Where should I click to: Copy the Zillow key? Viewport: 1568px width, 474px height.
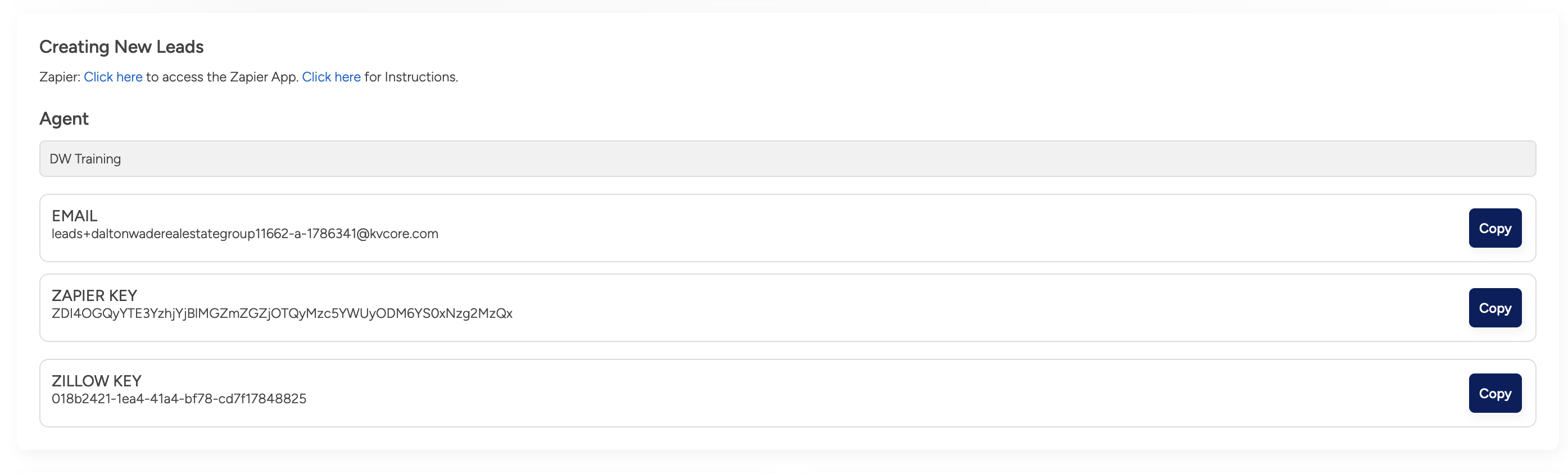(1494, 393)
